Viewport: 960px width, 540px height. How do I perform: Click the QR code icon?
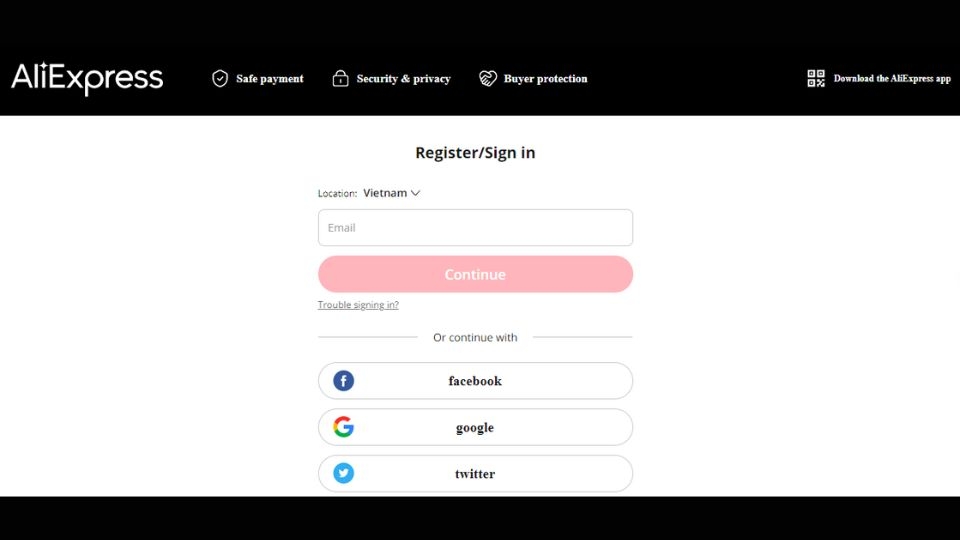(816, 78)
